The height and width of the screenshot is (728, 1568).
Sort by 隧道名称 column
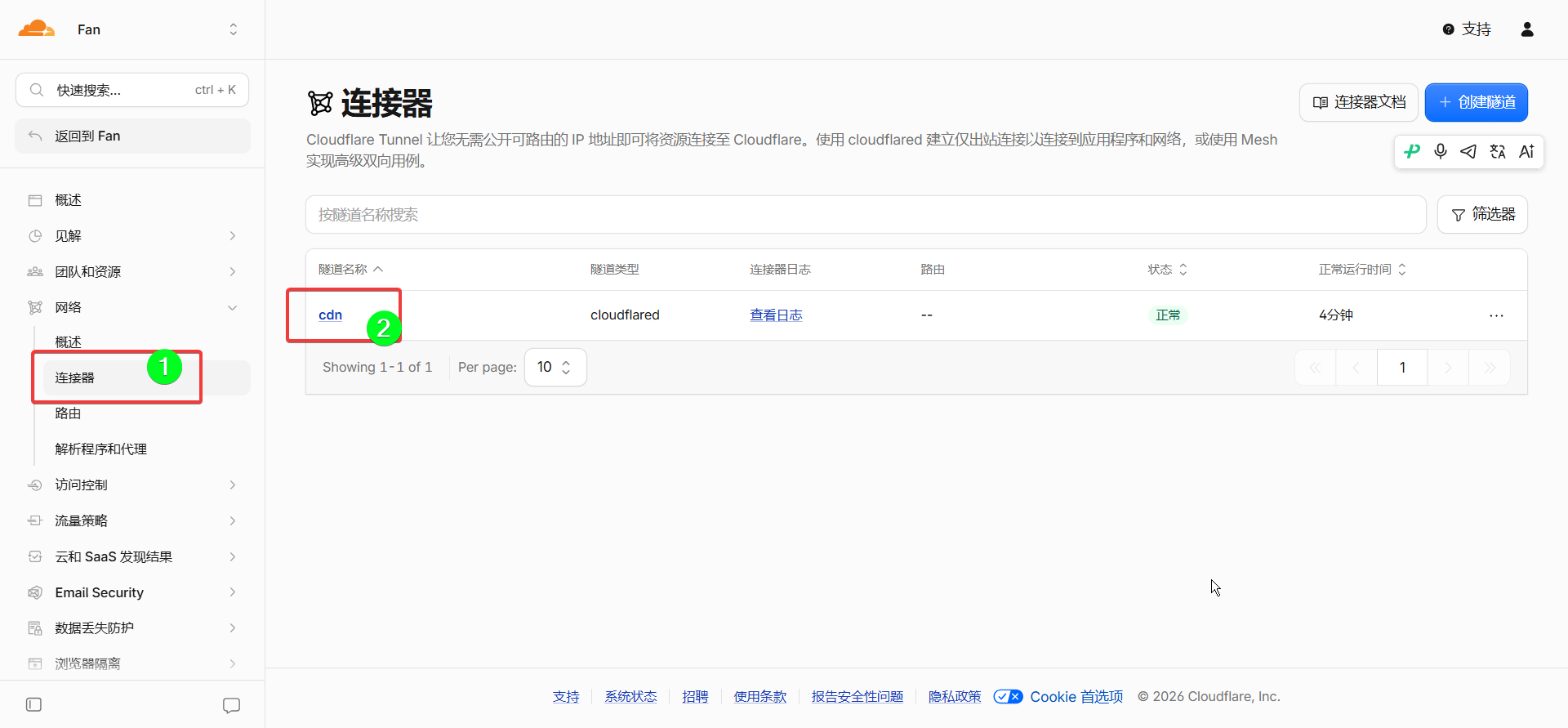point(350,270)
